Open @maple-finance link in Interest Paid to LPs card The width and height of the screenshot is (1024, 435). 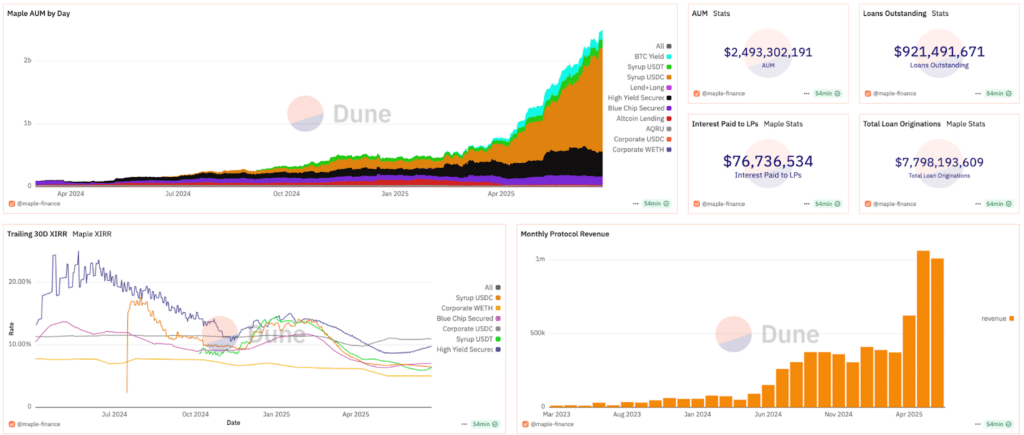pyautogui.click(x=723, y=204)
